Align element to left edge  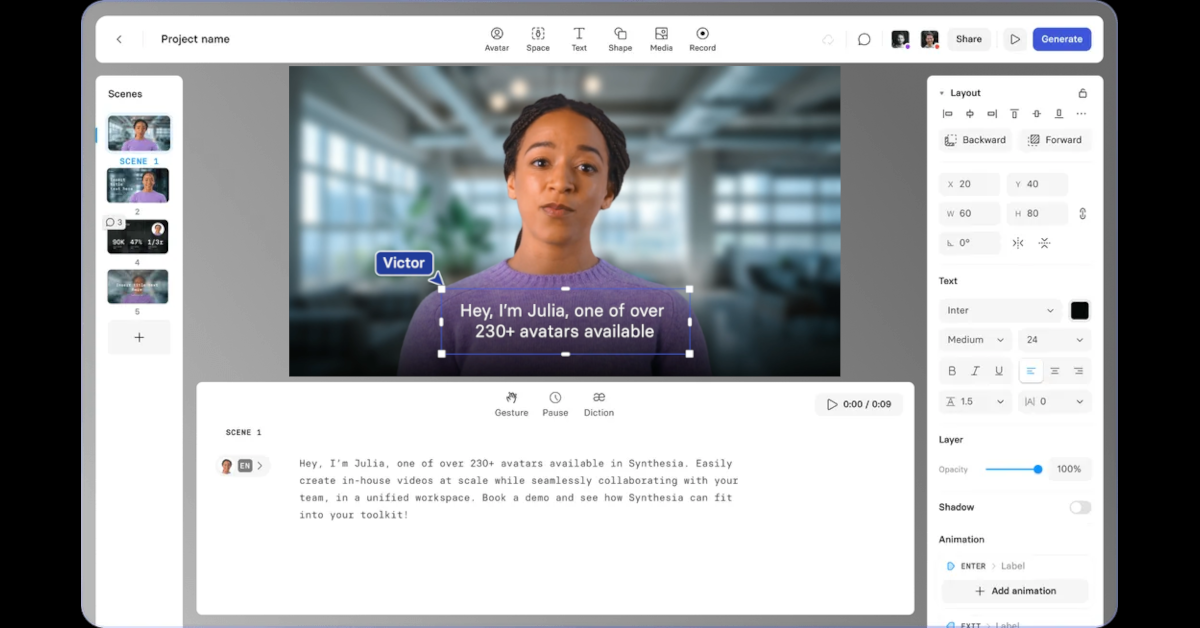[948, 114]
